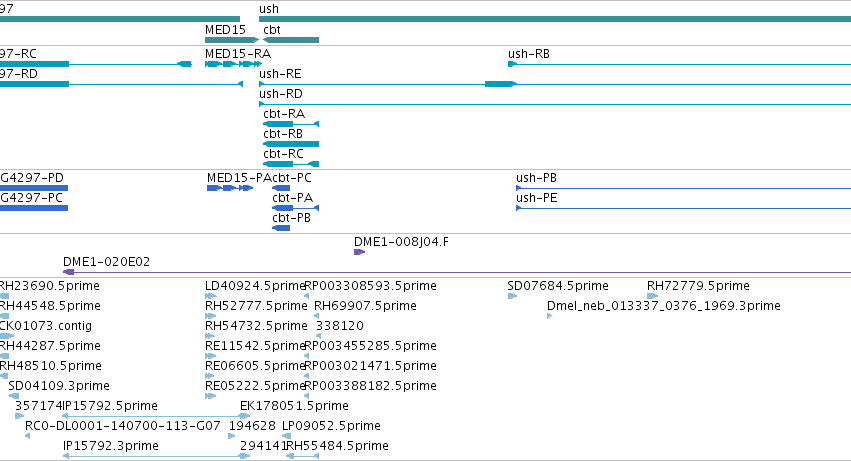Select the ush-RB transcript label
The width and height of the screenshot is (851, 461).
click(x=529, y=54)
